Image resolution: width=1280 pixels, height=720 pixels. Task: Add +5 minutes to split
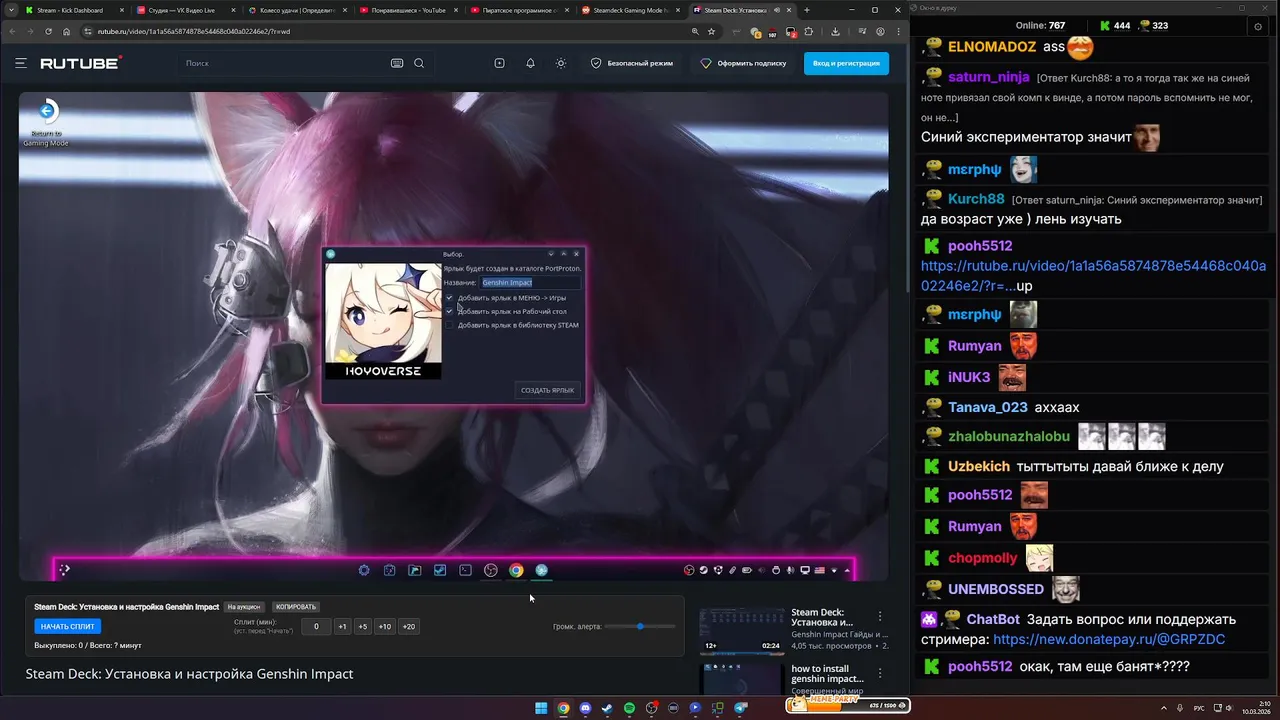pos(363,626)
